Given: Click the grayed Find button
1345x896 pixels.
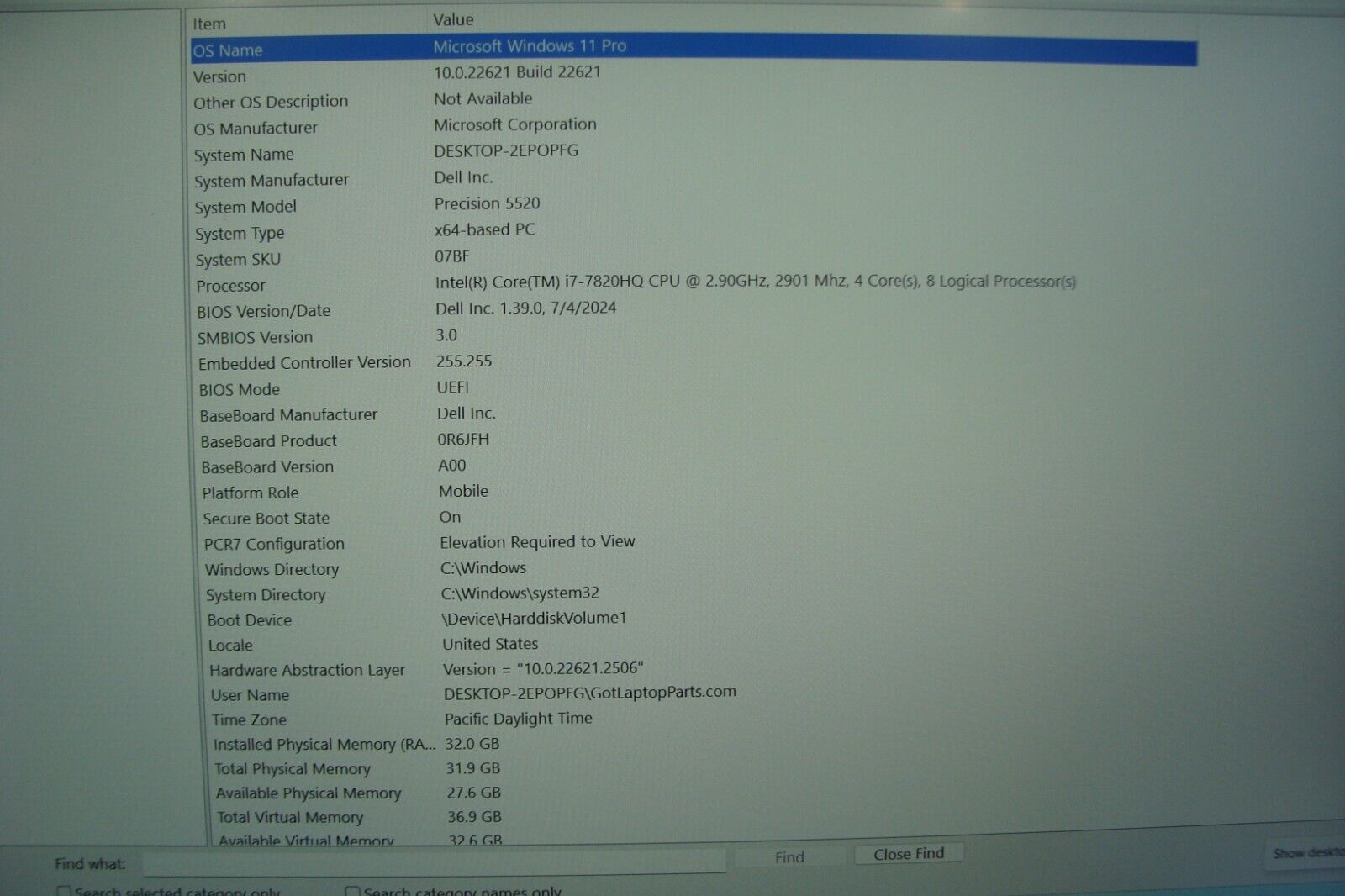Looking at the screenshot, I should (x=789, y=856).
